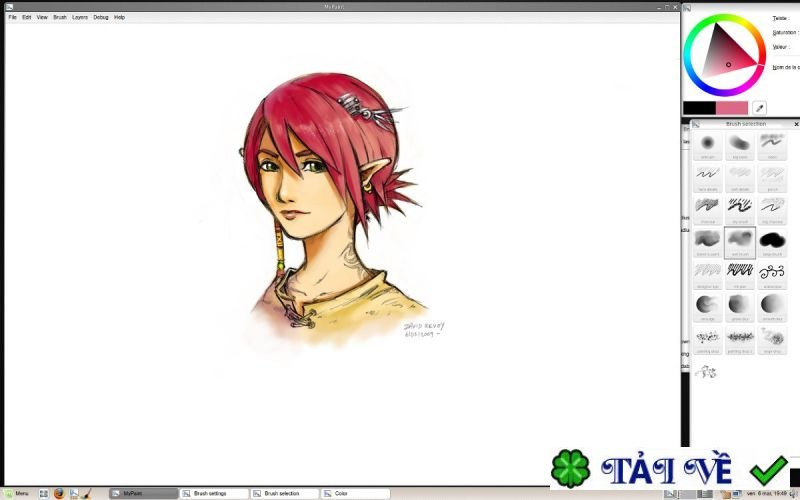Open the Layers menu
The image size is (800, 500).
pos(80,17)
